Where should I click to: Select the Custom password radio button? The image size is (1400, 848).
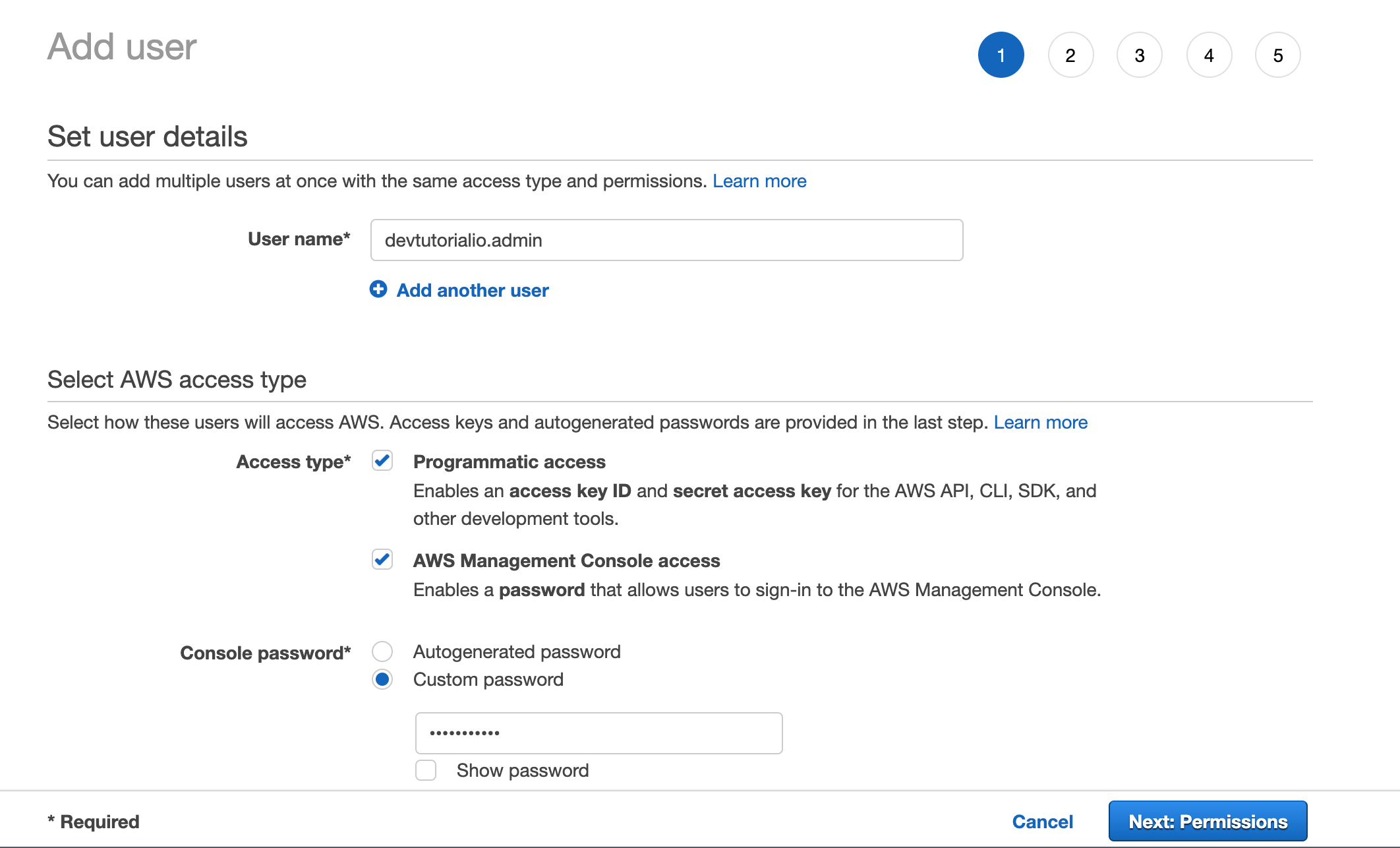(x=382, y=679)
